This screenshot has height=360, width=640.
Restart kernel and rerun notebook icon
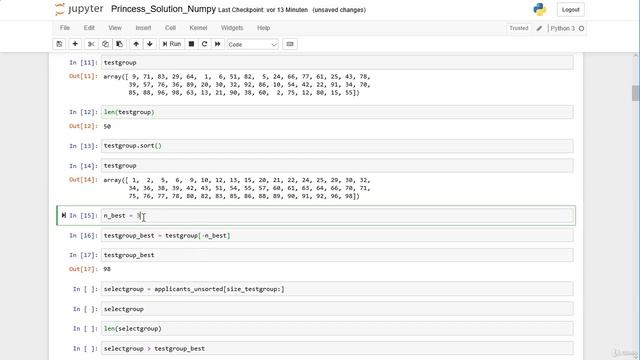click(218, 44)
